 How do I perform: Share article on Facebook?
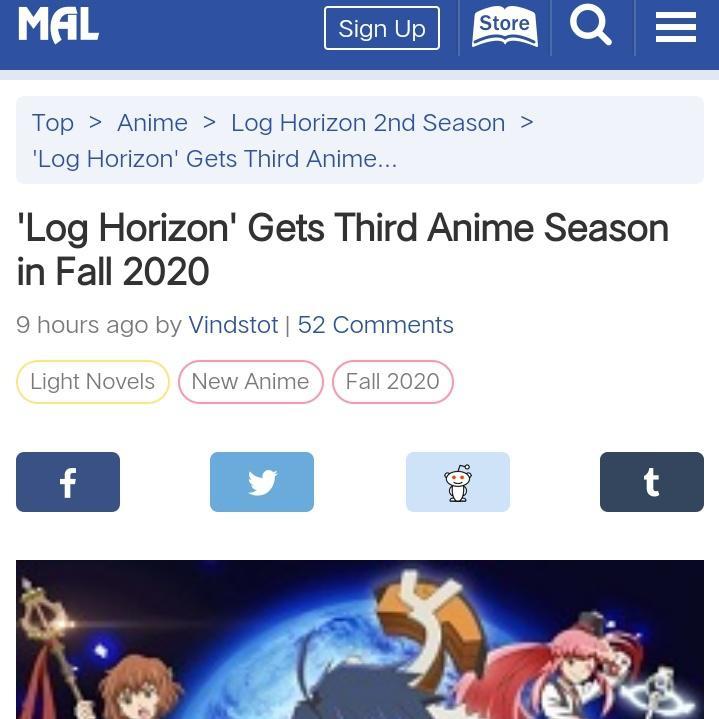(x=68, y=482)
